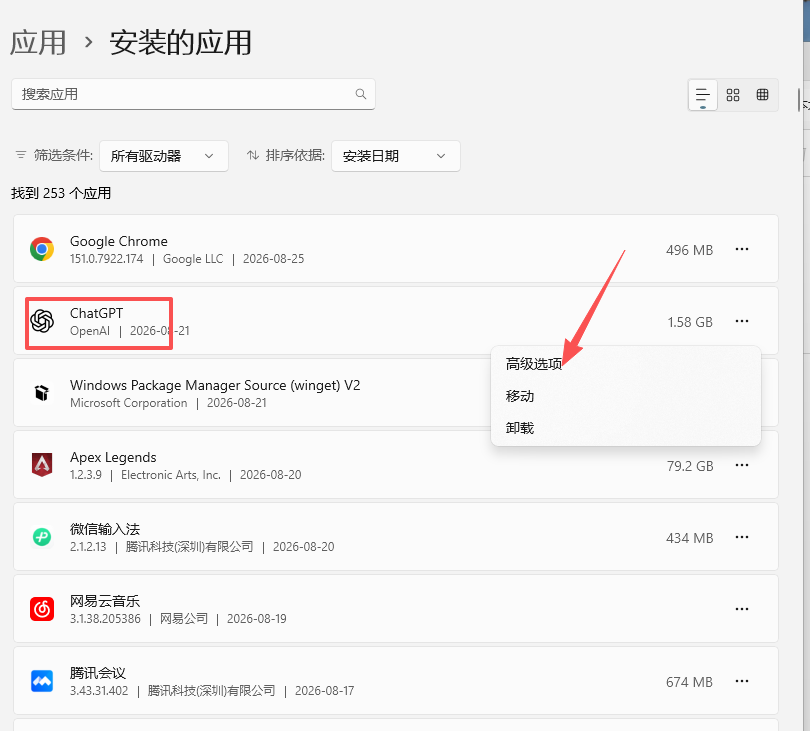
Task: Click the Google Chrome app name
Action: 119,241
